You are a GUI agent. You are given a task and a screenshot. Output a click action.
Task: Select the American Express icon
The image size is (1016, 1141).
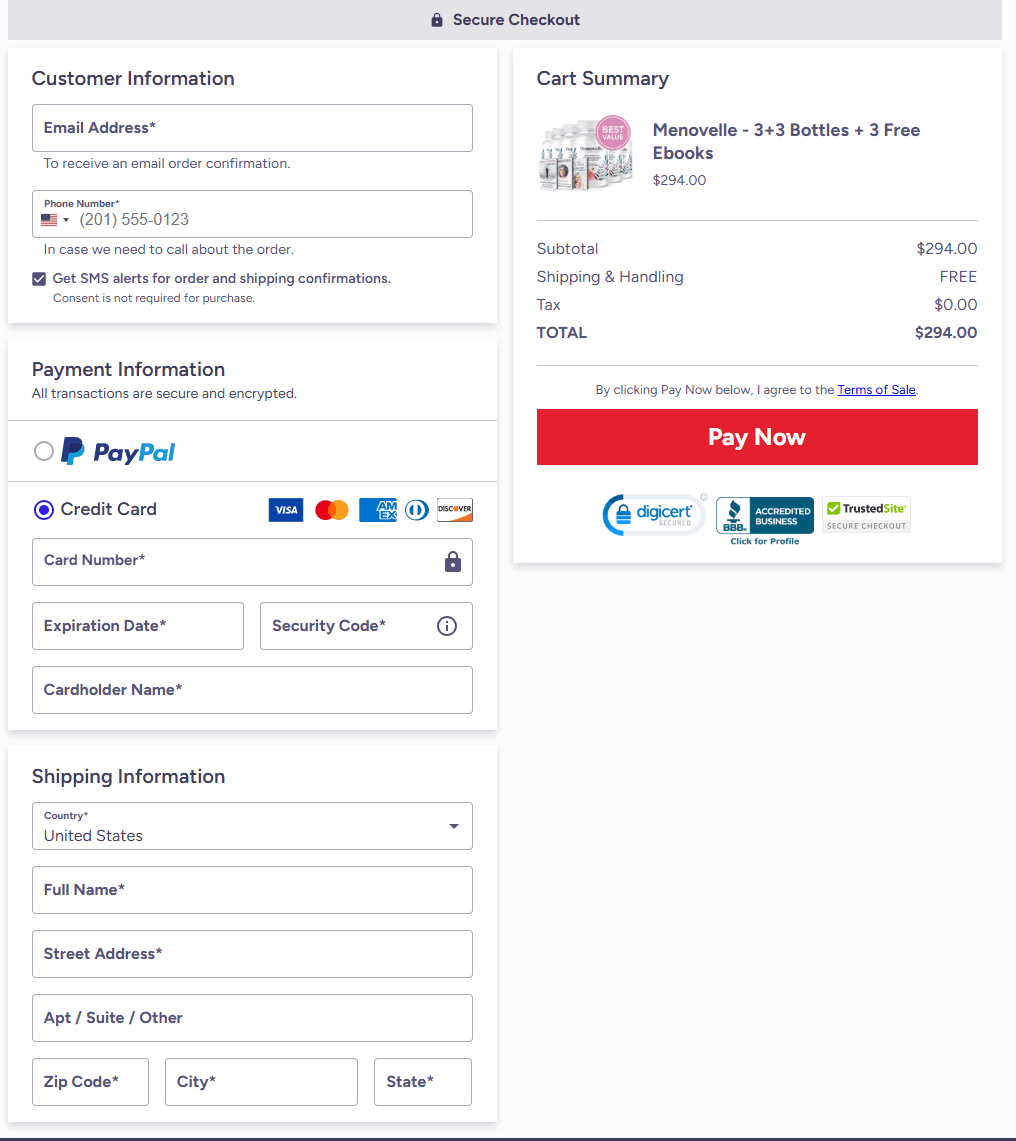377,510
